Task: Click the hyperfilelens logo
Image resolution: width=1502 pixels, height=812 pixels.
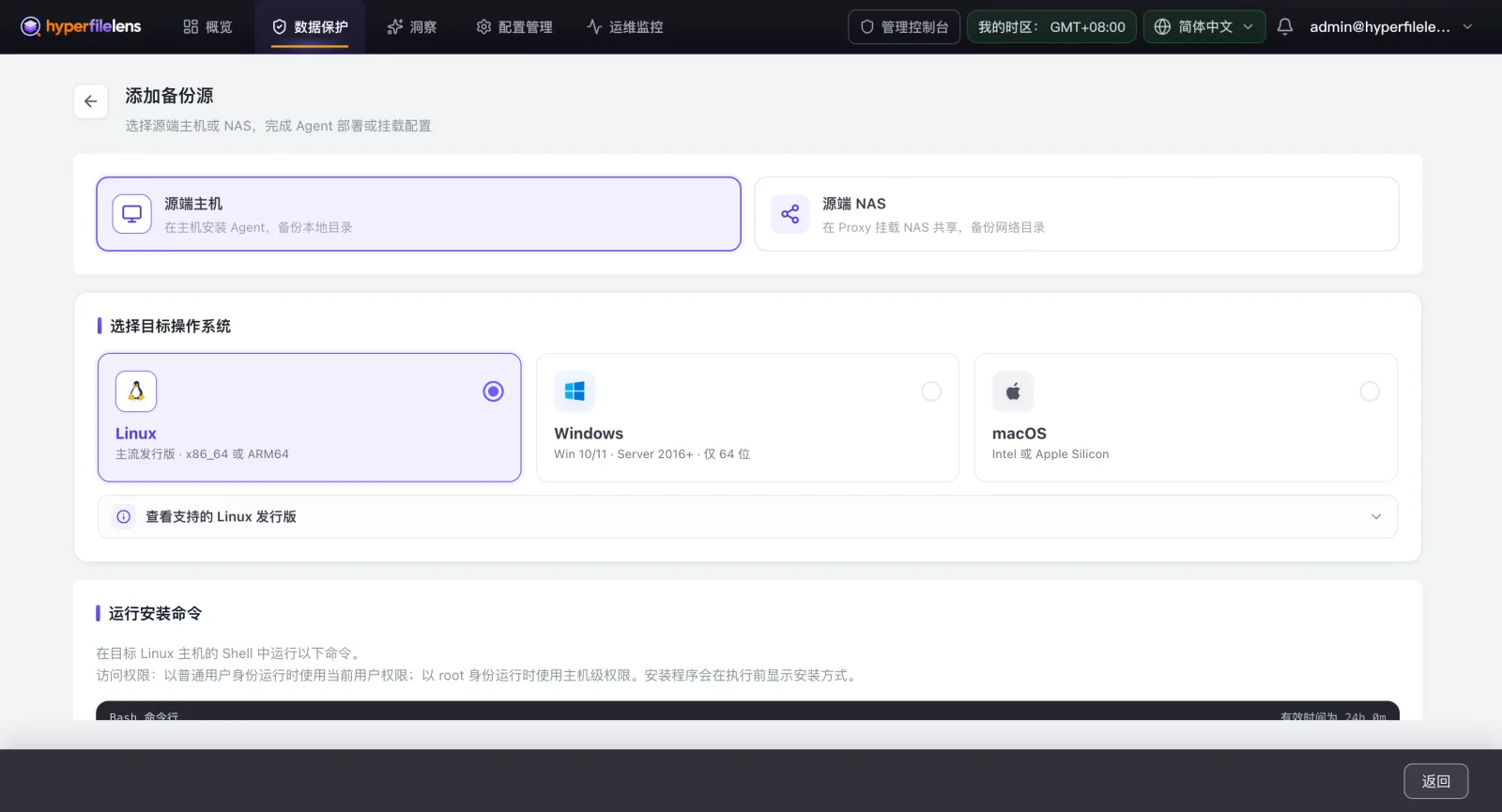Action: pos(81,26)
